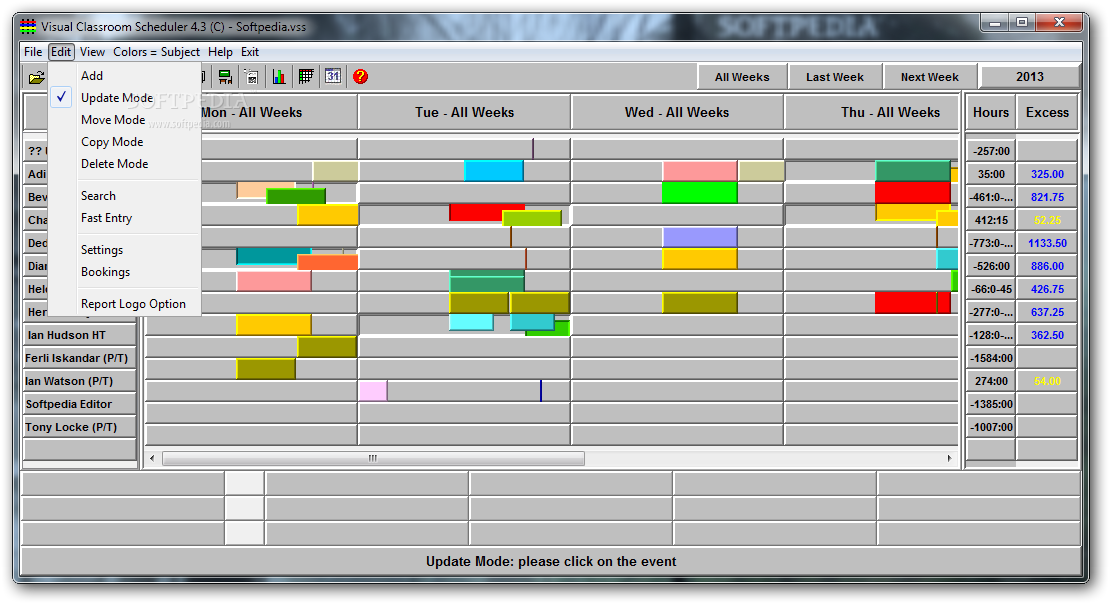This screenshot has width=1110, height=604.
Task: Click the horizontal scrollbar thumb
Action: (x=374, y=458)
